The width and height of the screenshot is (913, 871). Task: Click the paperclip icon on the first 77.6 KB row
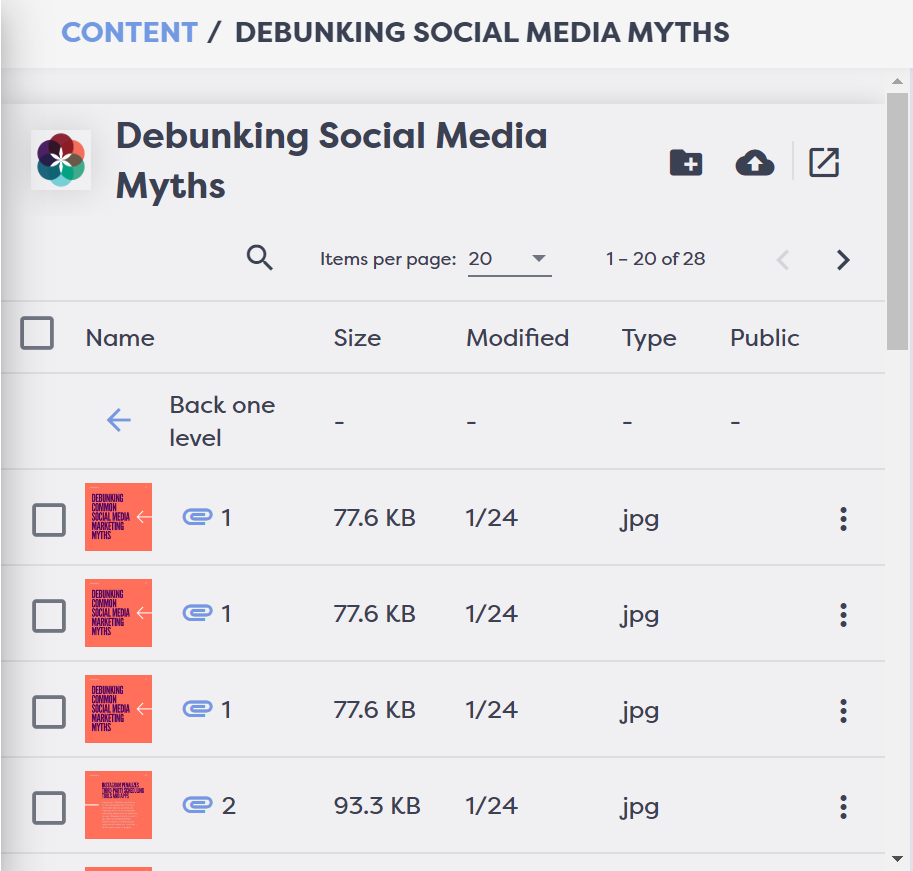(x=198, y=517)
